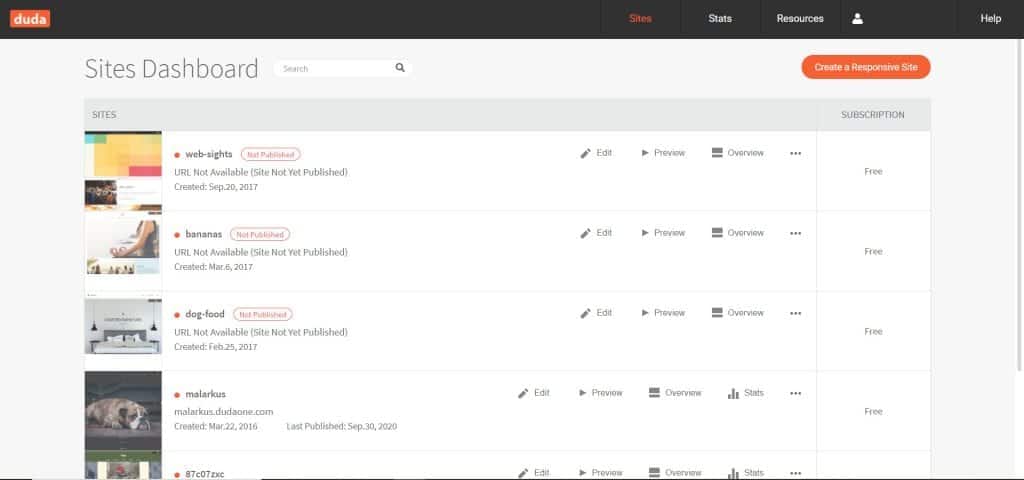Click the 87c07zxc site name

click(x=204, y=474)
